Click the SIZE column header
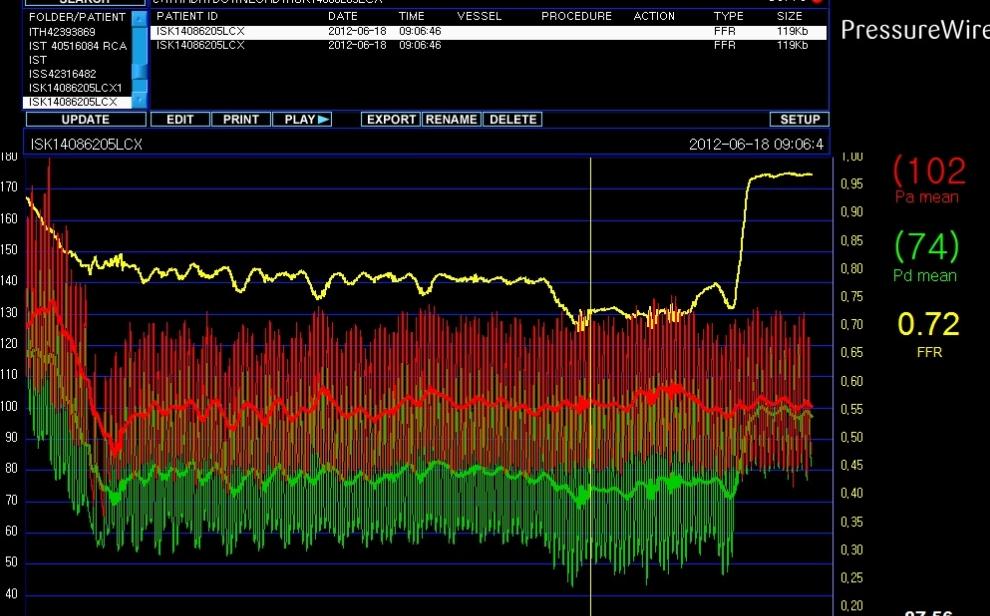The height and width of the screenshot is (616, 990). [789, 16]
